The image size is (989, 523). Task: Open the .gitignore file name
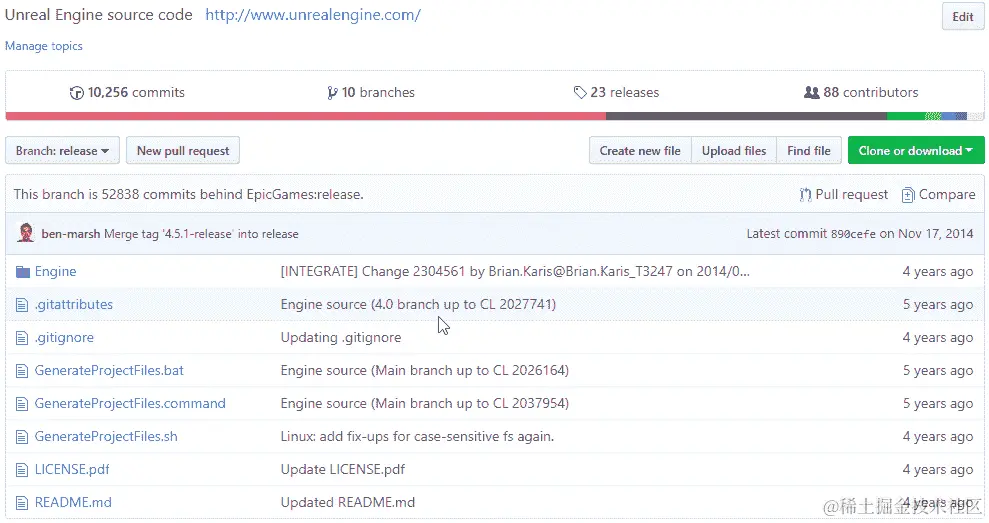[x=64, y=338]
